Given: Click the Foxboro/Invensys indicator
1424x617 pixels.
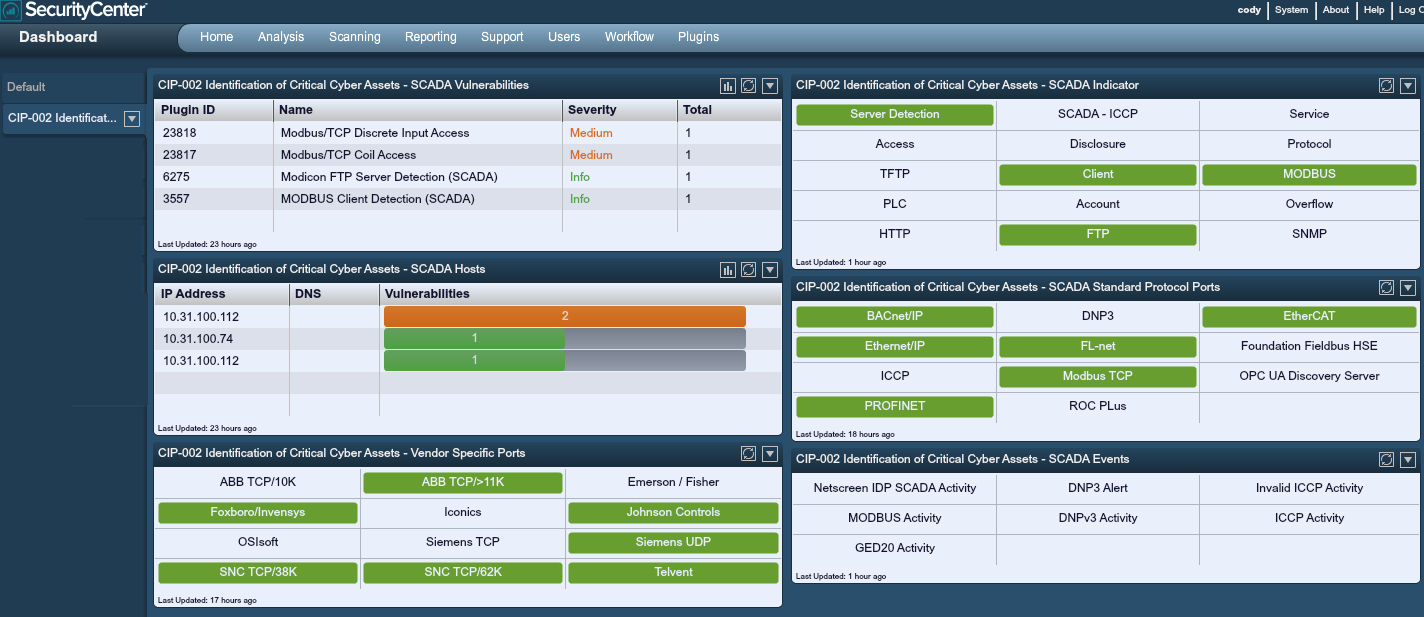Looking at the screenshot, I should coord(258,513).
